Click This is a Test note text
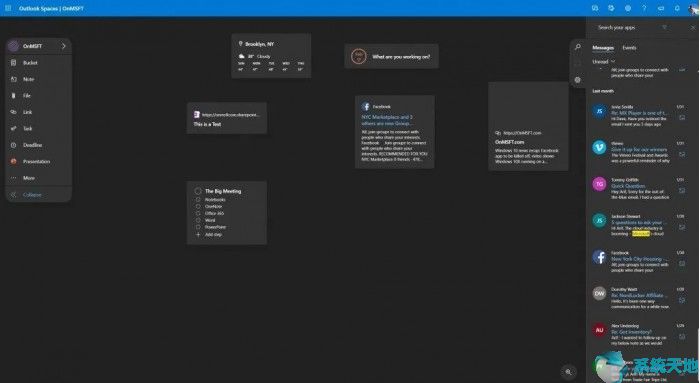Viewport: 700px width, 383px height. pyautogui.click(x=207, y=124)
